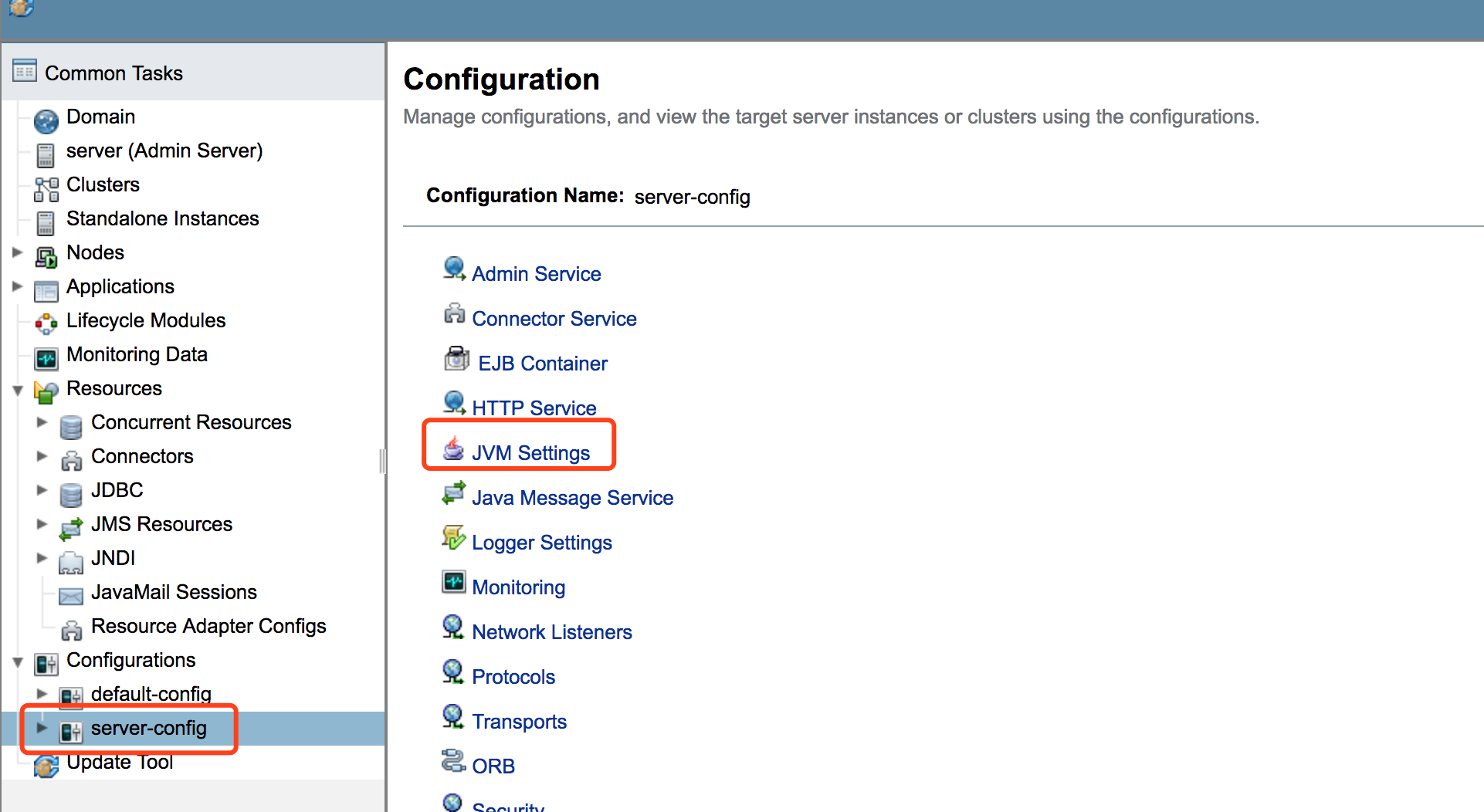Click the Java Message Service icon
This screenshot has height=812, width=1484.
453,493
